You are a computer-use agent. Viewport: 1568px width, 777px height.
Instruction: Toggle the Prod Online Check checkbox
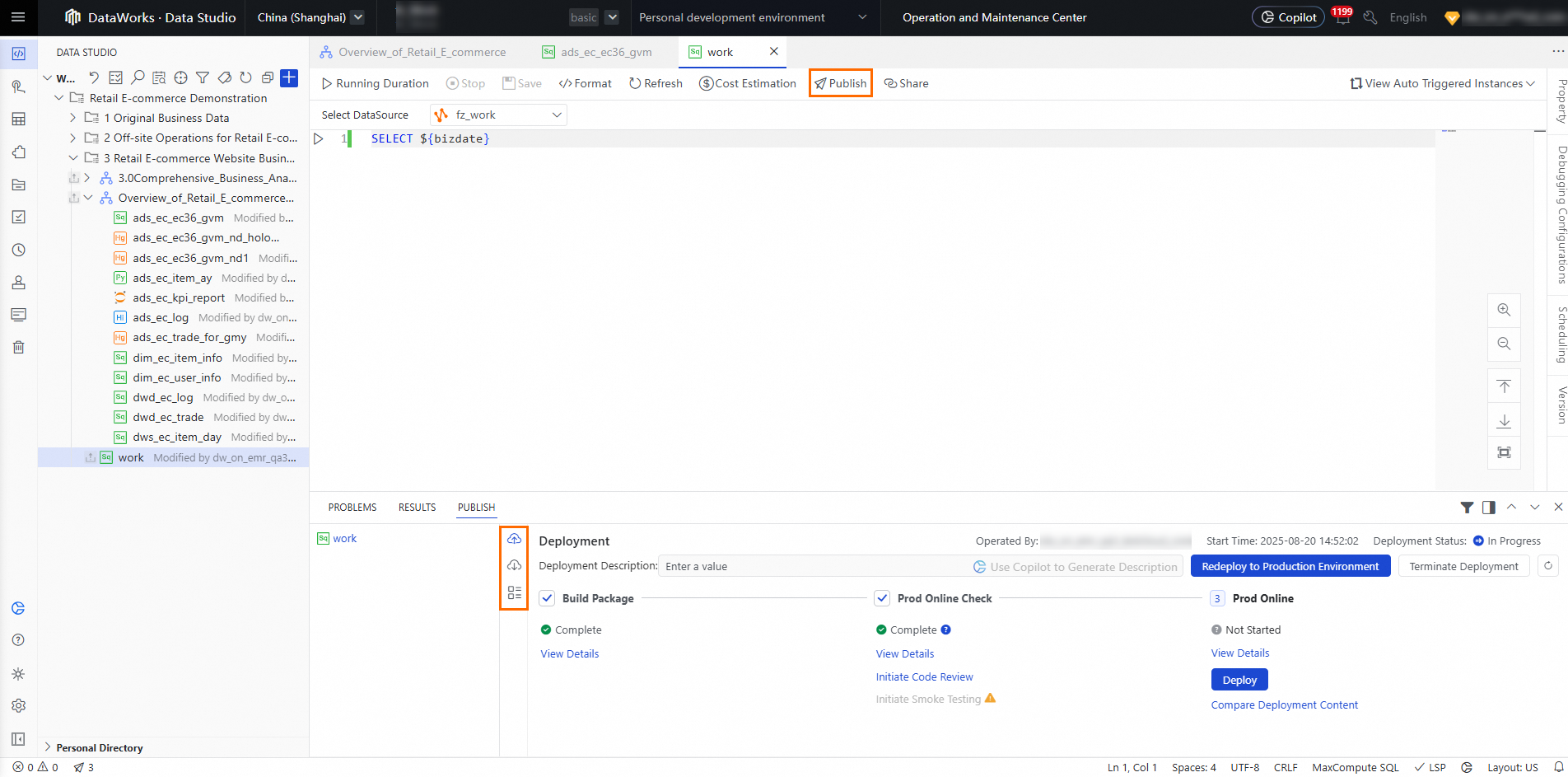coord(882,598)
